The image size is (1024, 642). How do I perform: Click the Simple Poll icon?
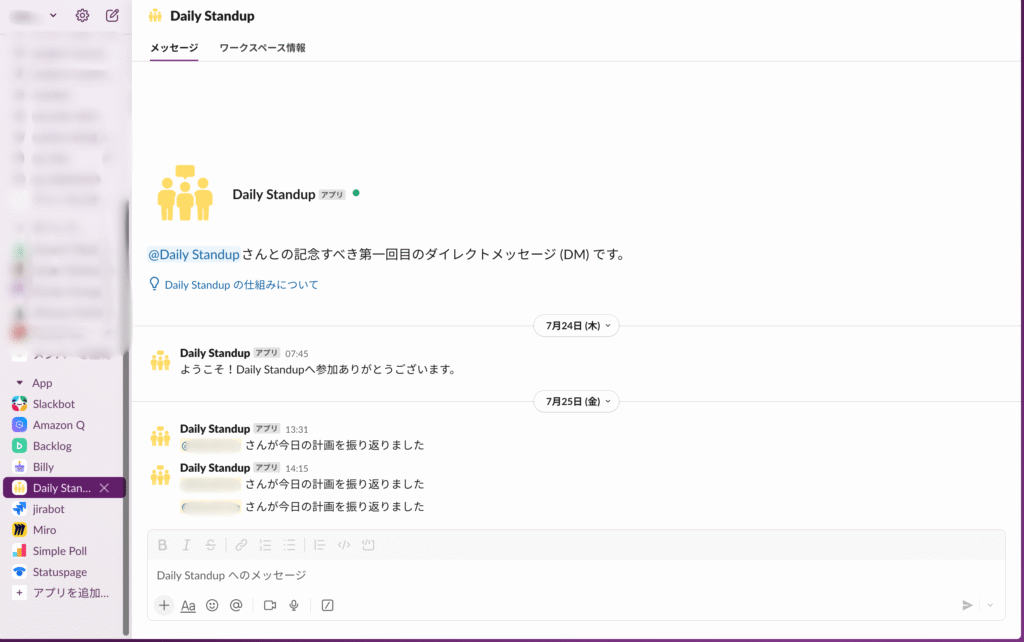pos(20,551)
